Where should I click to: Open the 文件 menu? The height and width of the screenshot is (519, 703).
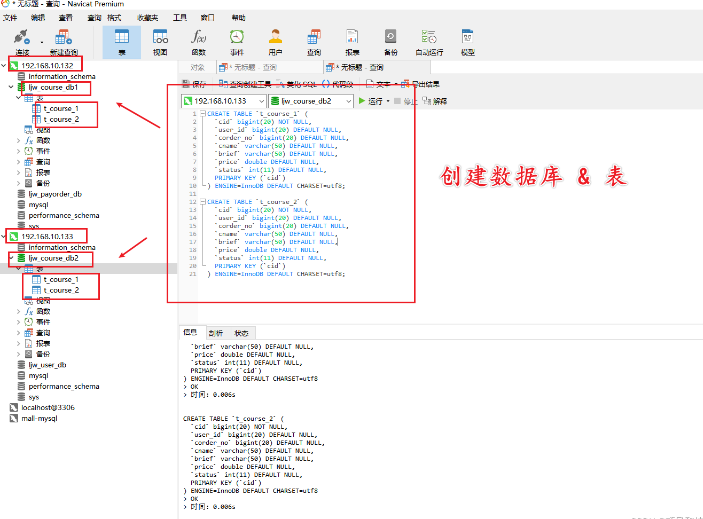[x=10, y=17]
